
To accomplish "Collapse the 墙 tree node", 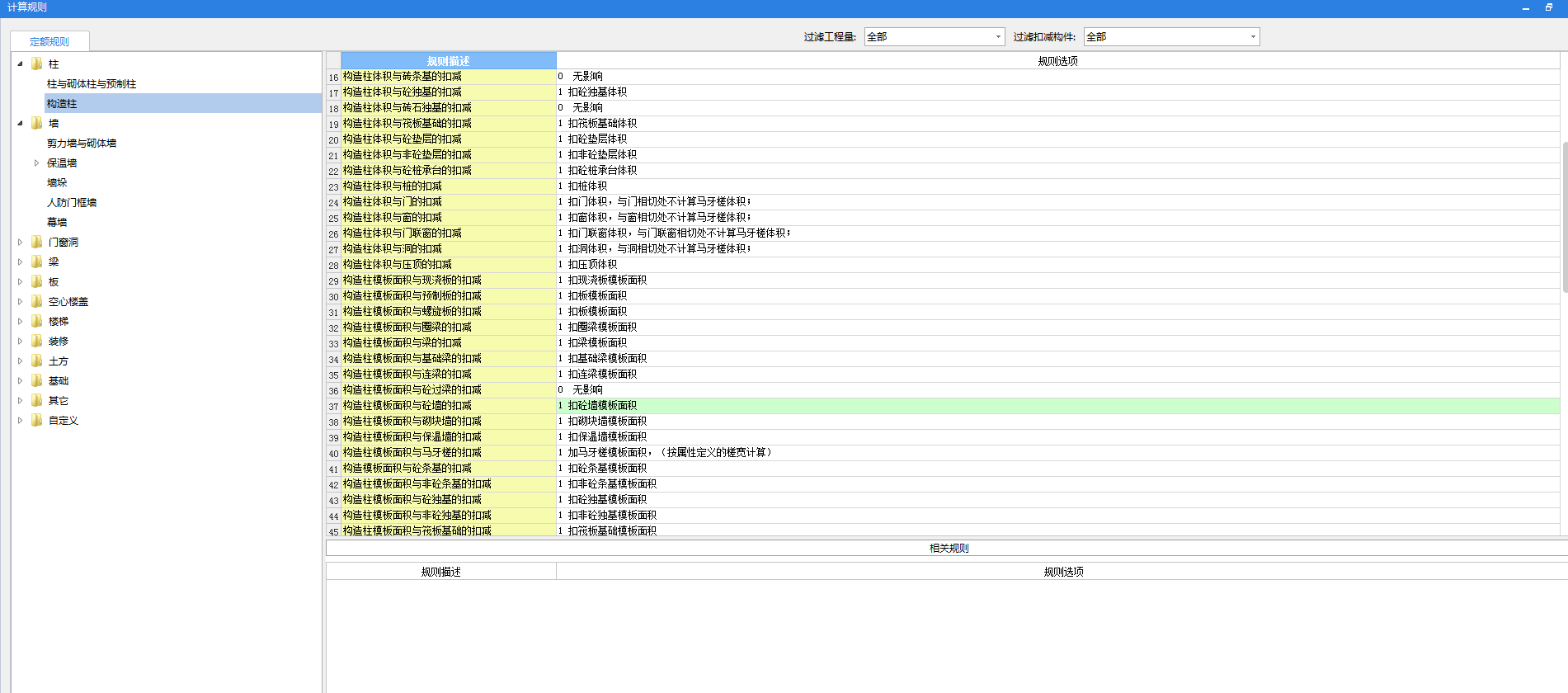I will coord(21,123).
